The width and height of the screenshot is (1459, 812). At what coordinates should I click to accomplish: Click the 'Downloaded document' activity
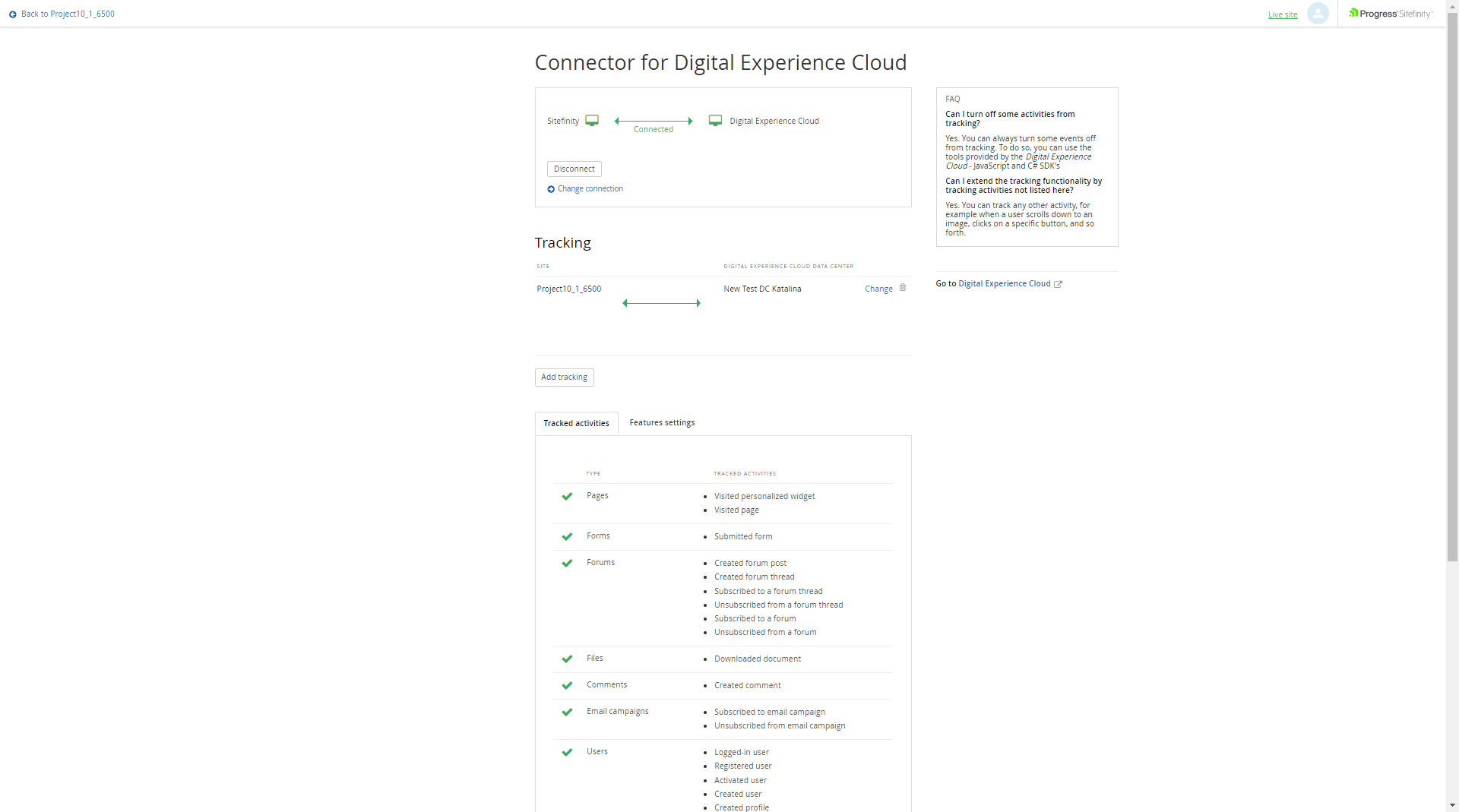coord(758,659)
